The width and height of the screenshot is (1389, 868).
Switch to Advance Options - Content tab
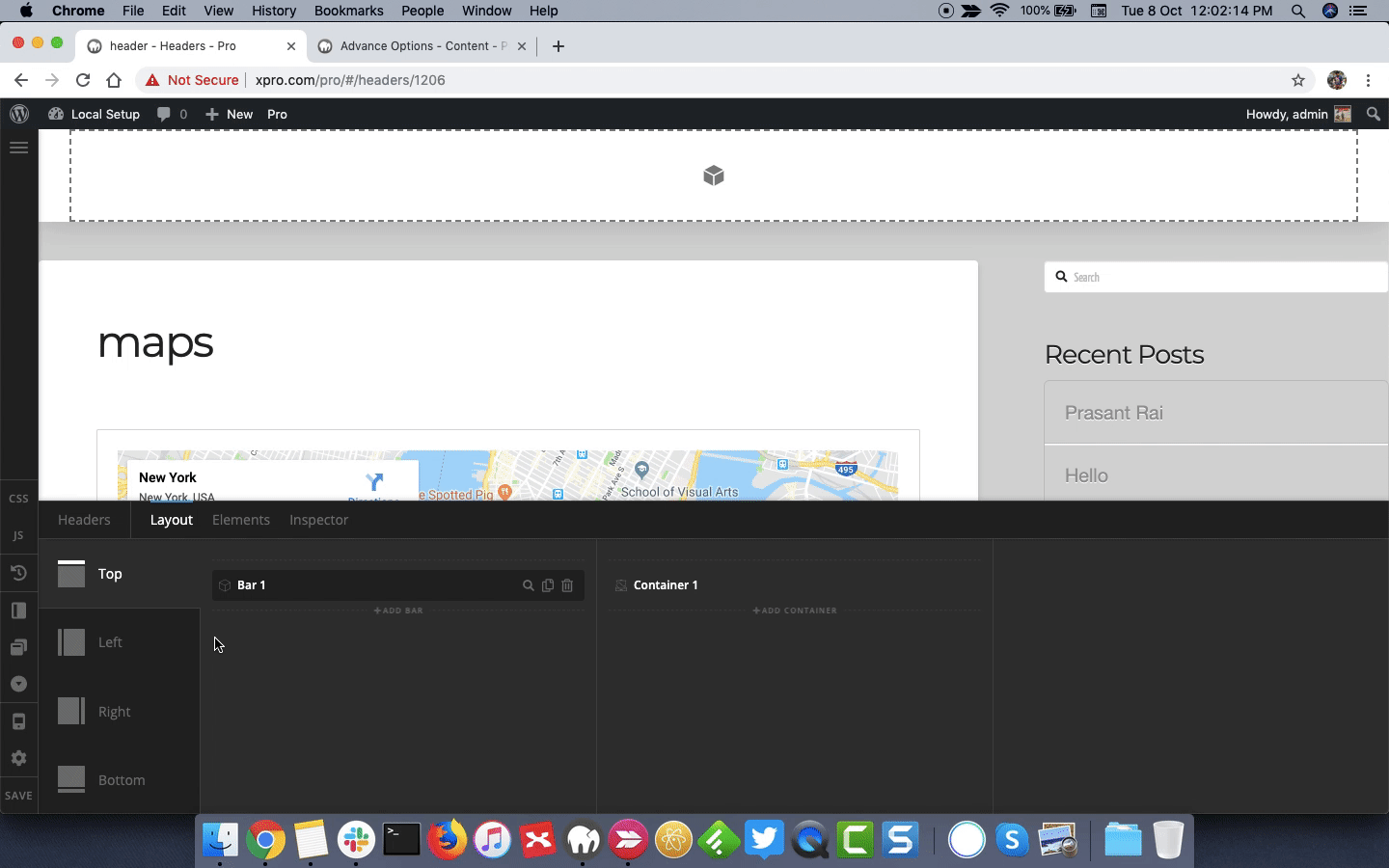pos(423,45)
